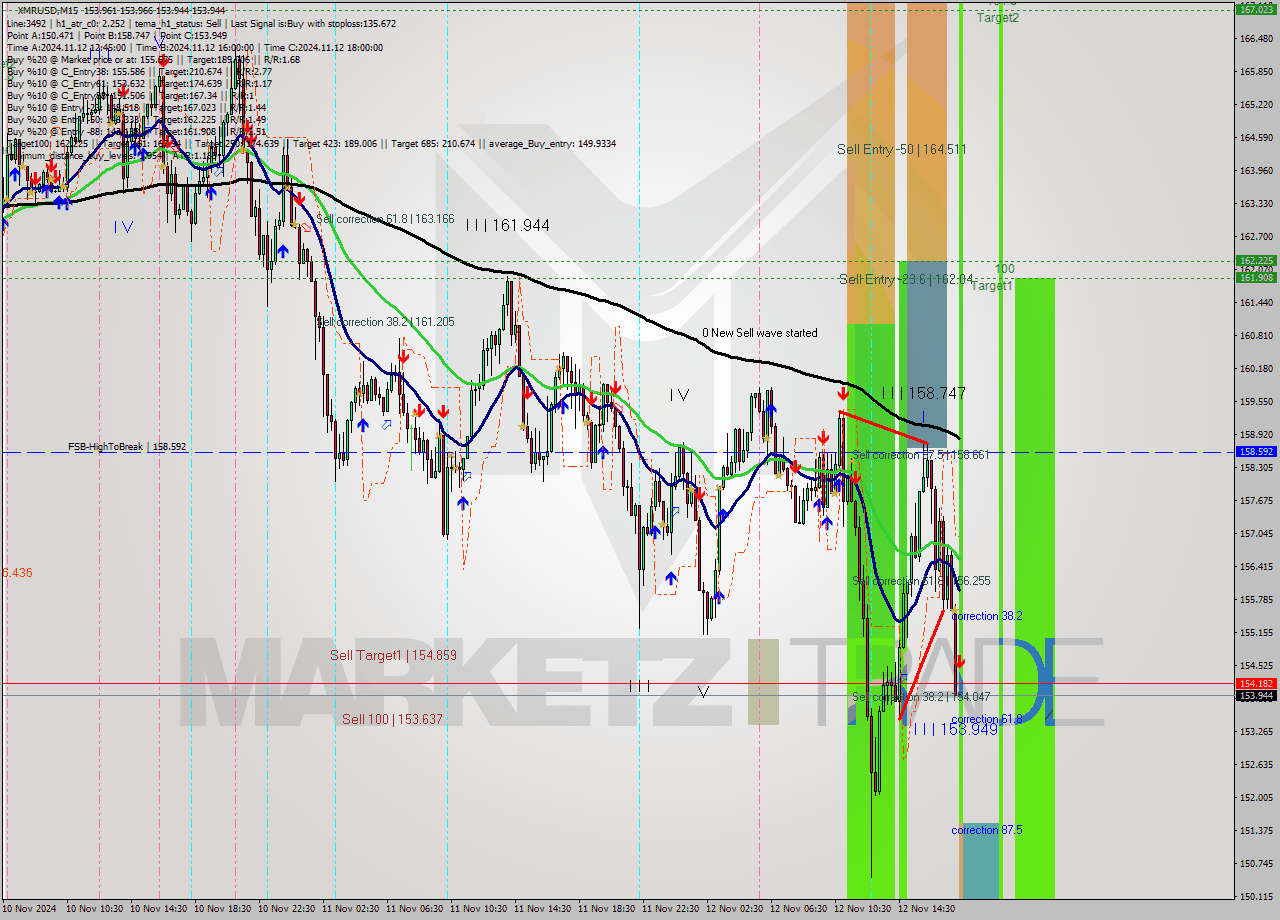The width and height of the screenshot is (1280, 920).
Task: Click the XMRUSD,M15 symbol title
Action: point(50,10)
